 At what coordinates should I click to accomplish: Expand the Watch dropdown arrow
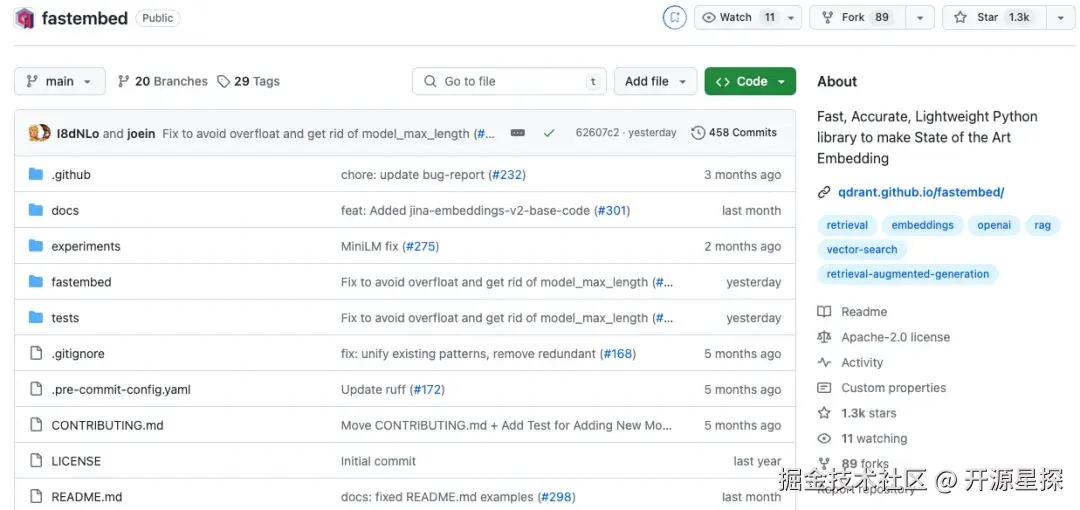click(x=791, y=18)
